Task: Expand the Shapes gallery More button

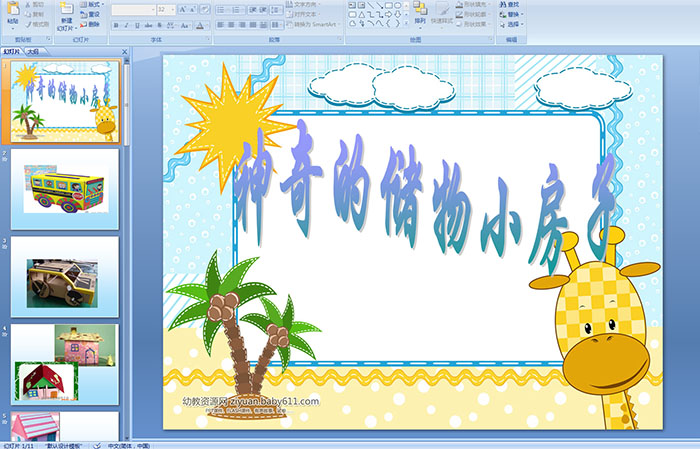Action: point(406,23)
